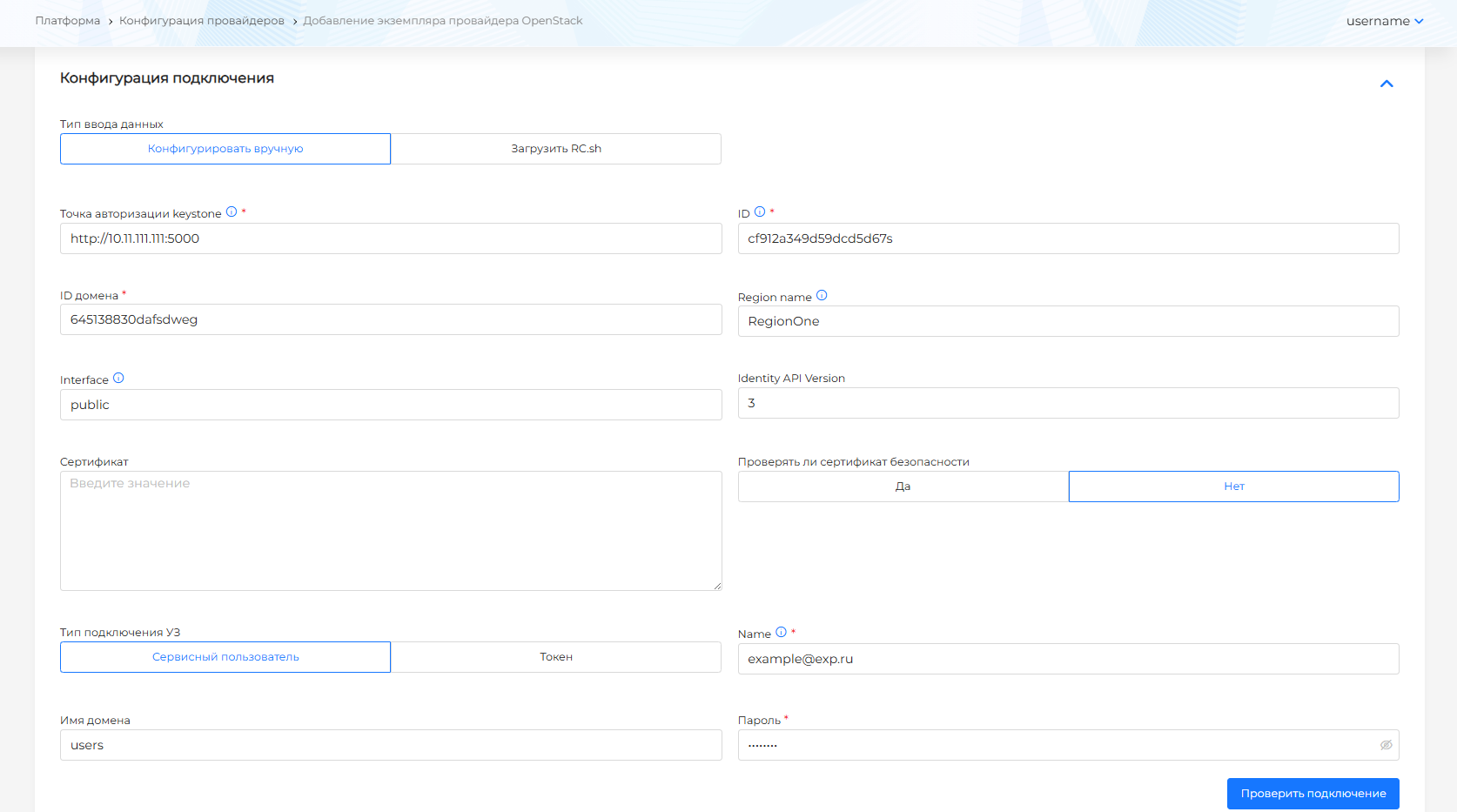The width and height of the screenshot is (1457, 812).
Task: Focus the keystone authorization URL field
Action: point(391,238)
